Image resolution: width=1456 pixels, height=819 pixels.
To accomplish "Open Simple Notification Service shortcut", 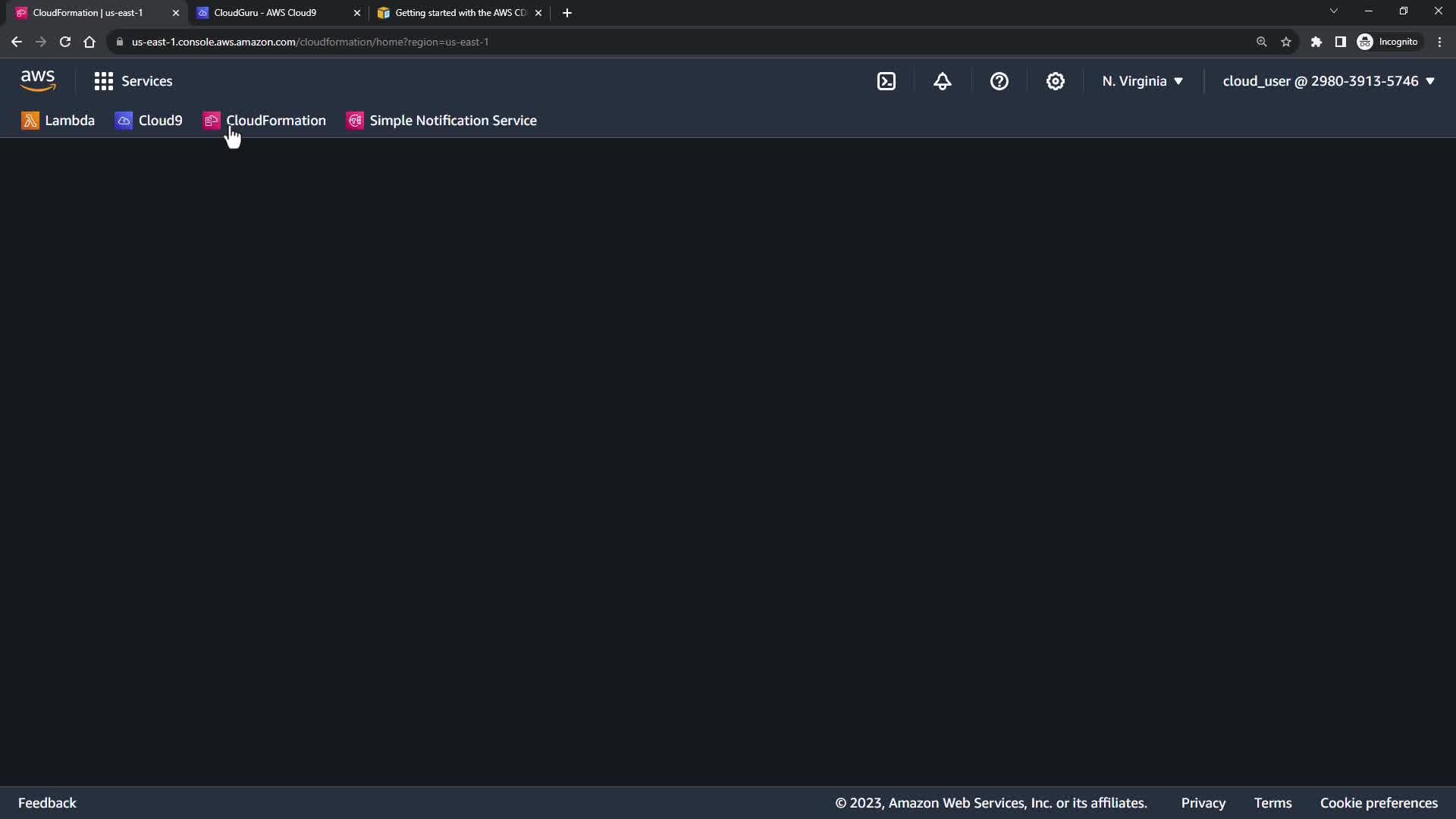I will point(441,121).
